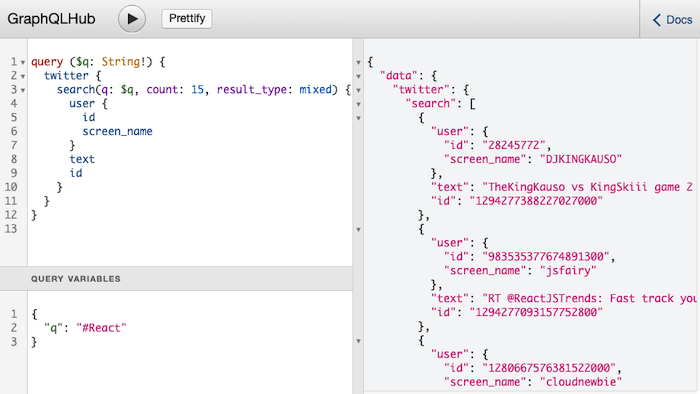Click the $q variable argument in search
The width and height of the screenshot is (700, 394).
(x=127, y=90)
